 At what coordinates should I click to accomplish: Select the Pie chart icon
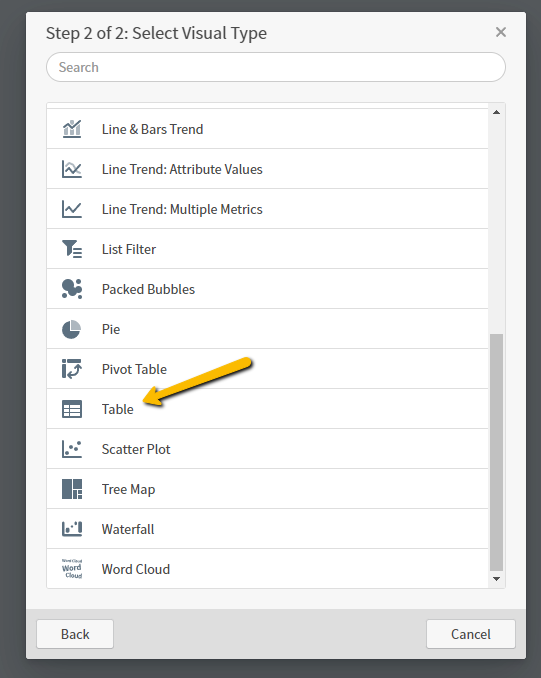tap(71, 329)
